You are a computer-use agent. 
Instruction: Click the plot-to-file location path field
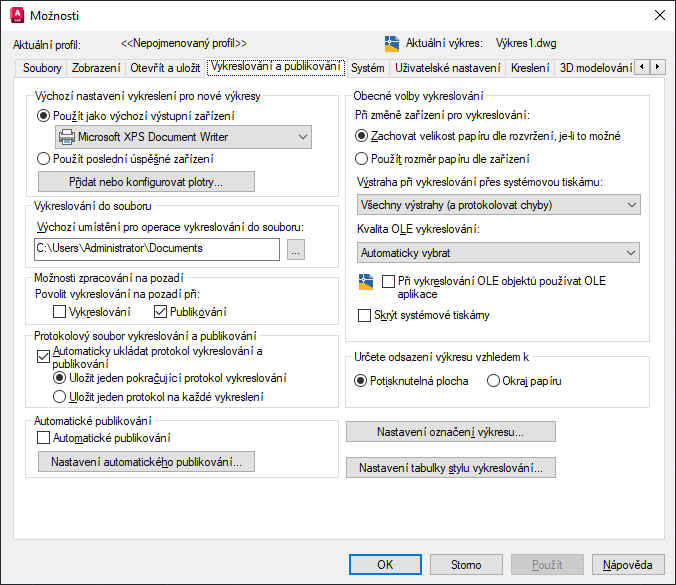(x=155, y=248)
